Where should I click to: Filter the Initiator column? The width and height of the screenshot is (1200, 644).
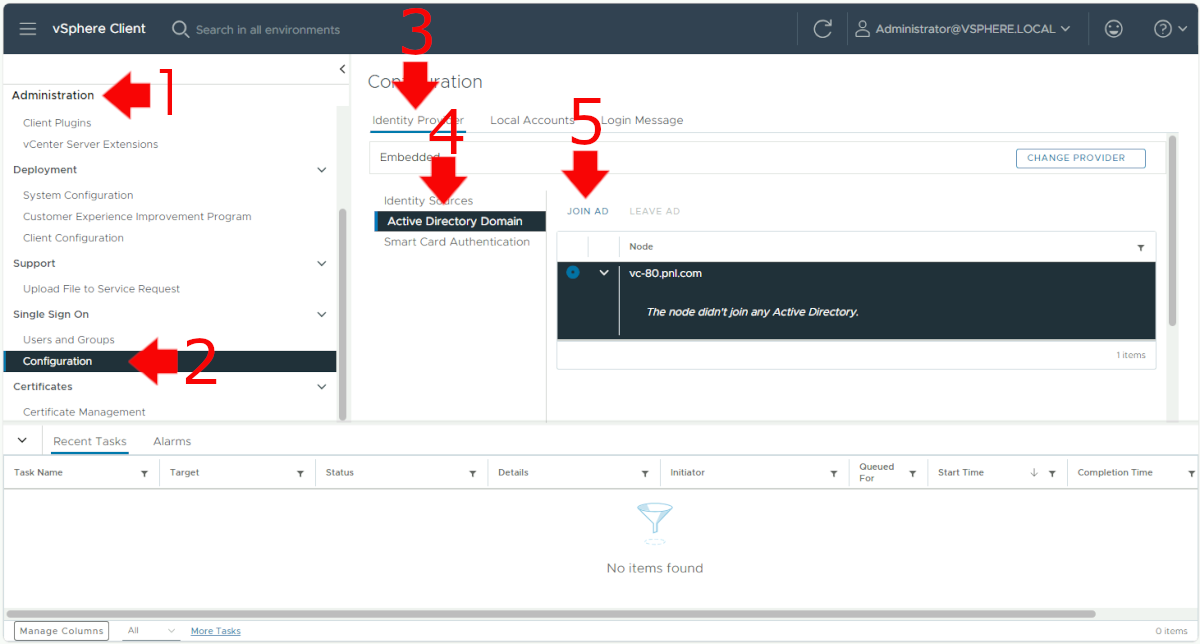coord(834,473)
